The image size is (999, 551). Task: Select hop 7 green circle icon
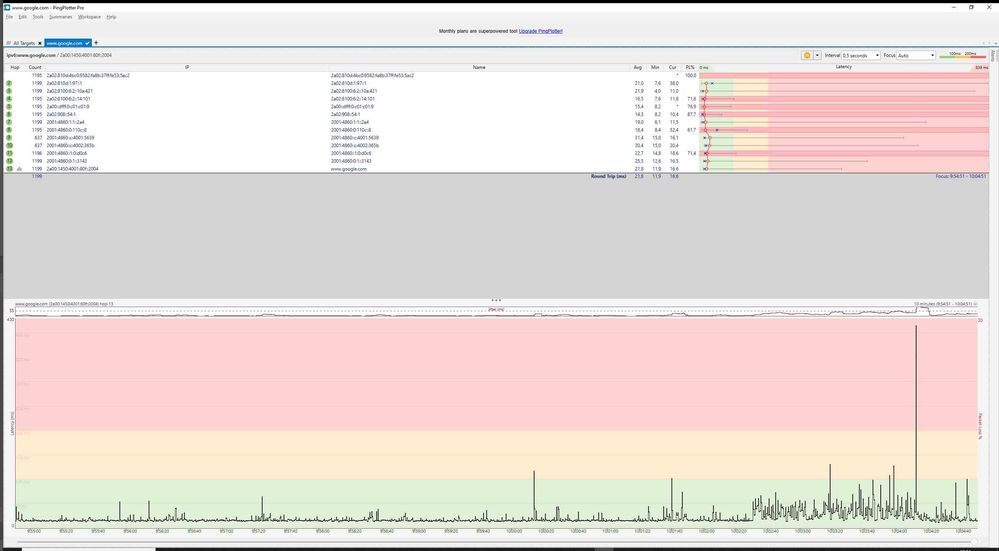(9, 122)
